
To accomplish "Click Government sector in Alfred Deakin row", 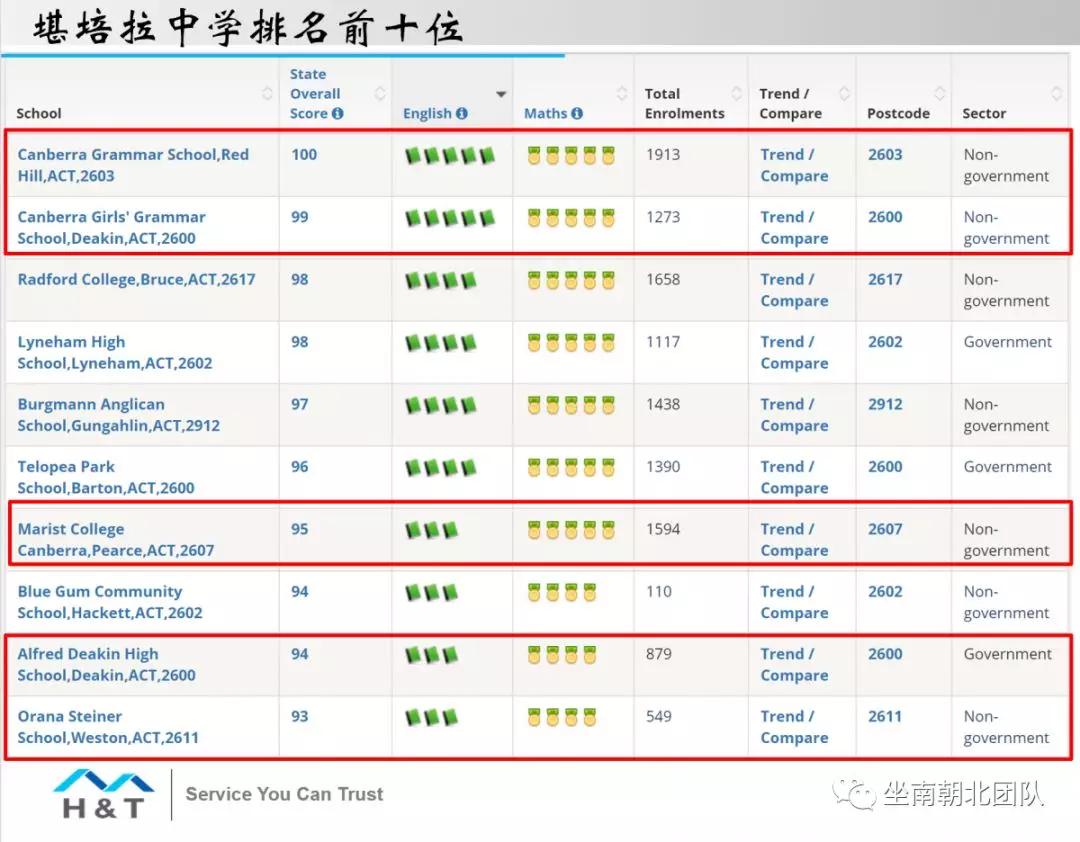I will pos(1008,655).
